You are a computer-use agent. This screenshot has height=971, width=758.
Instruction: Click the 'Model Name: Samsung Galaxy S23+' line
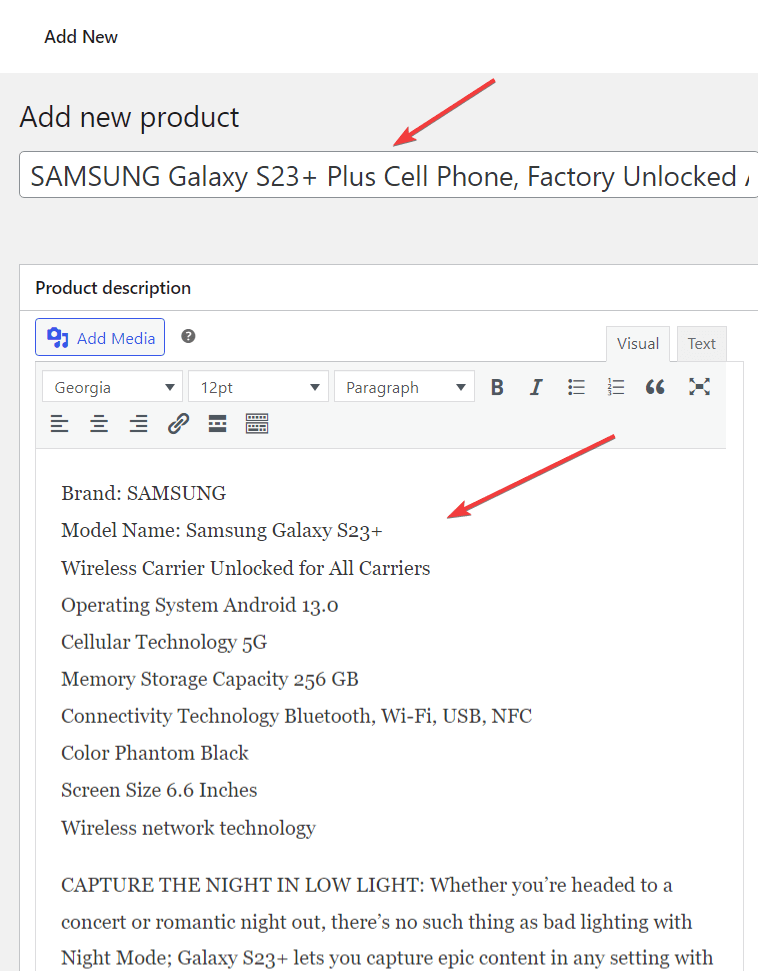click(x=222, y=531)
